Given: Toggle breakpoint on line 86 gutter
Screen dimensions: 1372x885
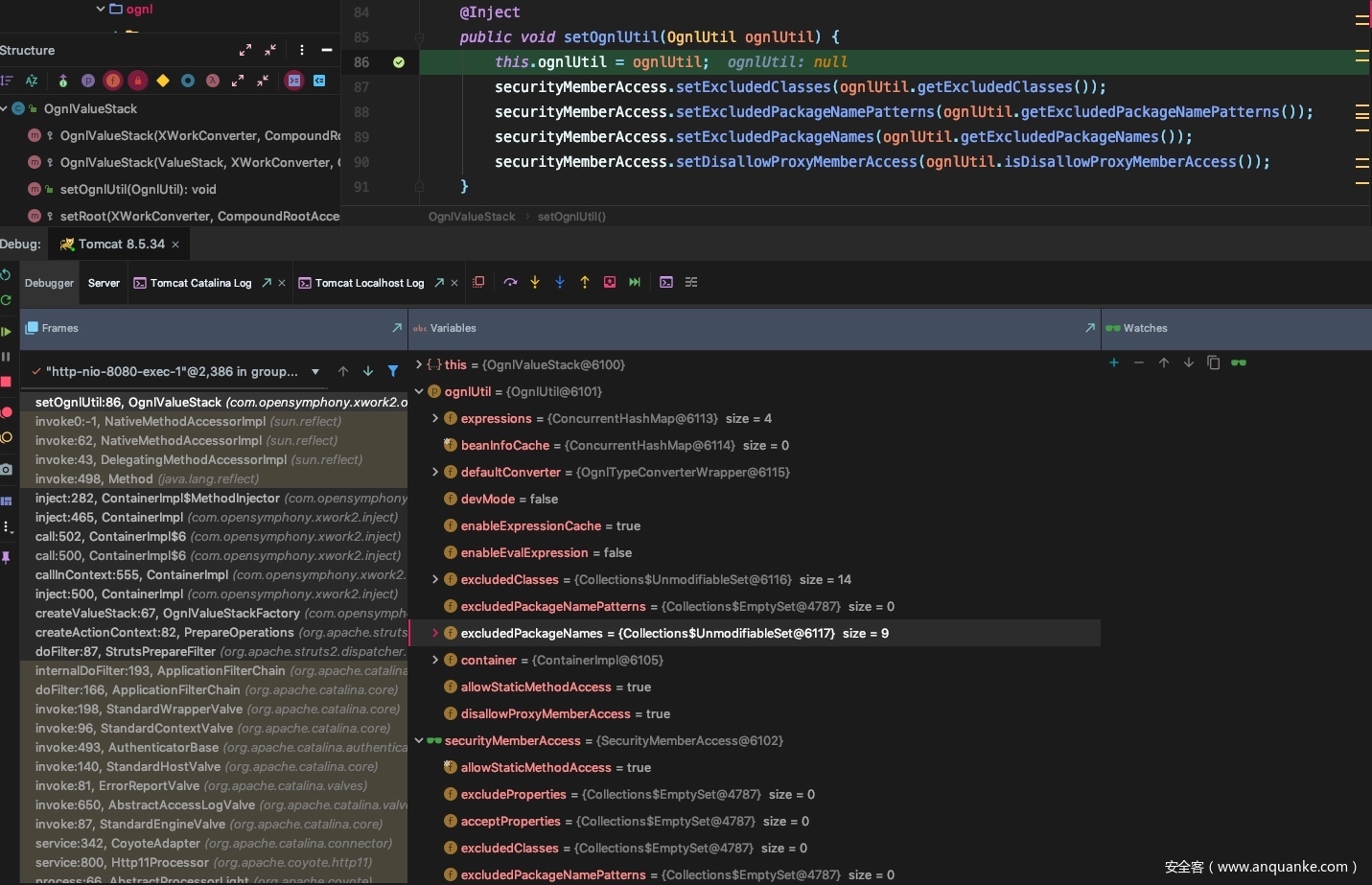Looking at the screenshot, I should tap(399, 62).
